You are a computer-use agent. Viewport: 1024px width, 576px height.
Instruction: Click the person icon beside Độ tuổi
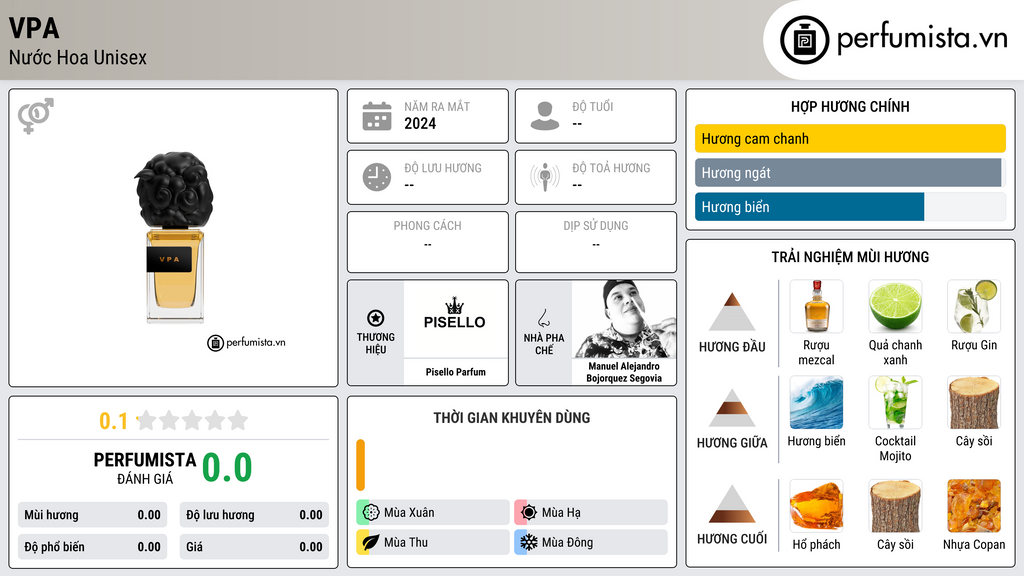(545, 116)
